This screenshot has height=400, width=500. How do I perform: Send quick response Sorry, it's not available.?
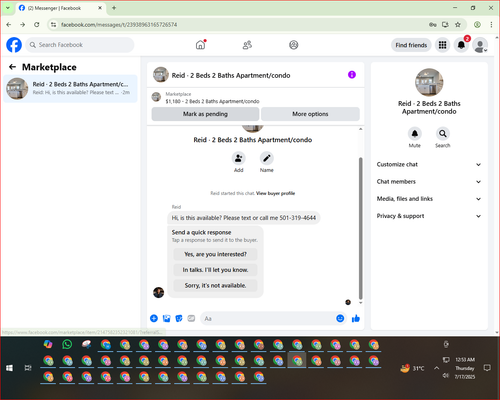tap(215, 285)
